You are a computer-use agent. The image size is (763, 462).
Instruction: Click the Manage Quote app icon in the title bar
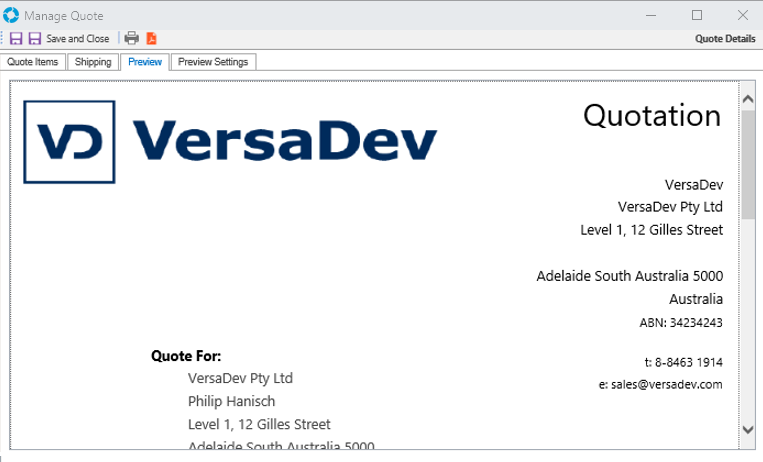click(11, 15)
